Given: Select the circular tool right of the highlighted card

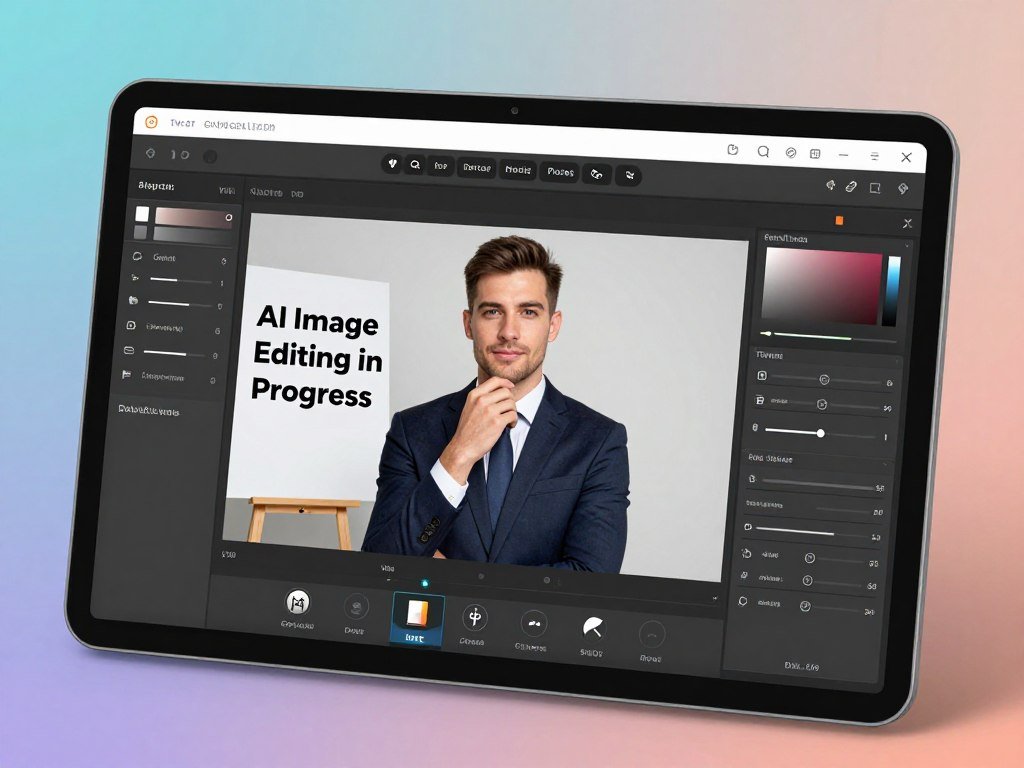Looking at the screenshot, I should click(475, 617).
